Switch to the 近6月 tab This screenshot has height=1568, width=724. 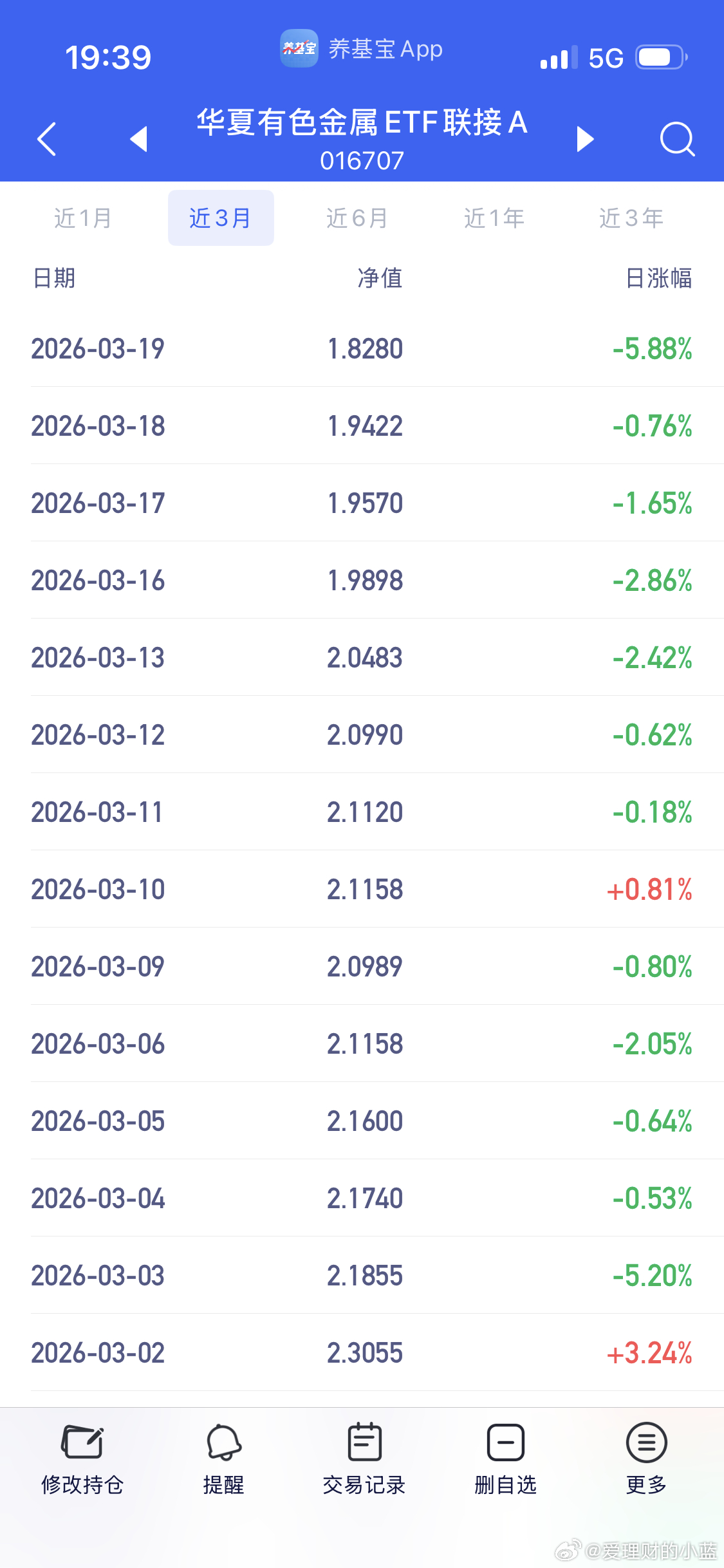[x=357, y=218]
